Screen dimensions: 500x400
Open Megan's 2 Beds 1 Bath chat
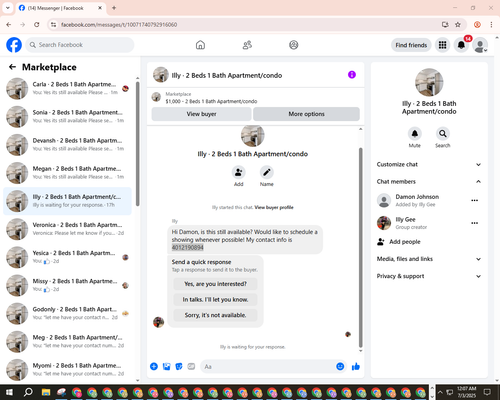pos(67,173)
